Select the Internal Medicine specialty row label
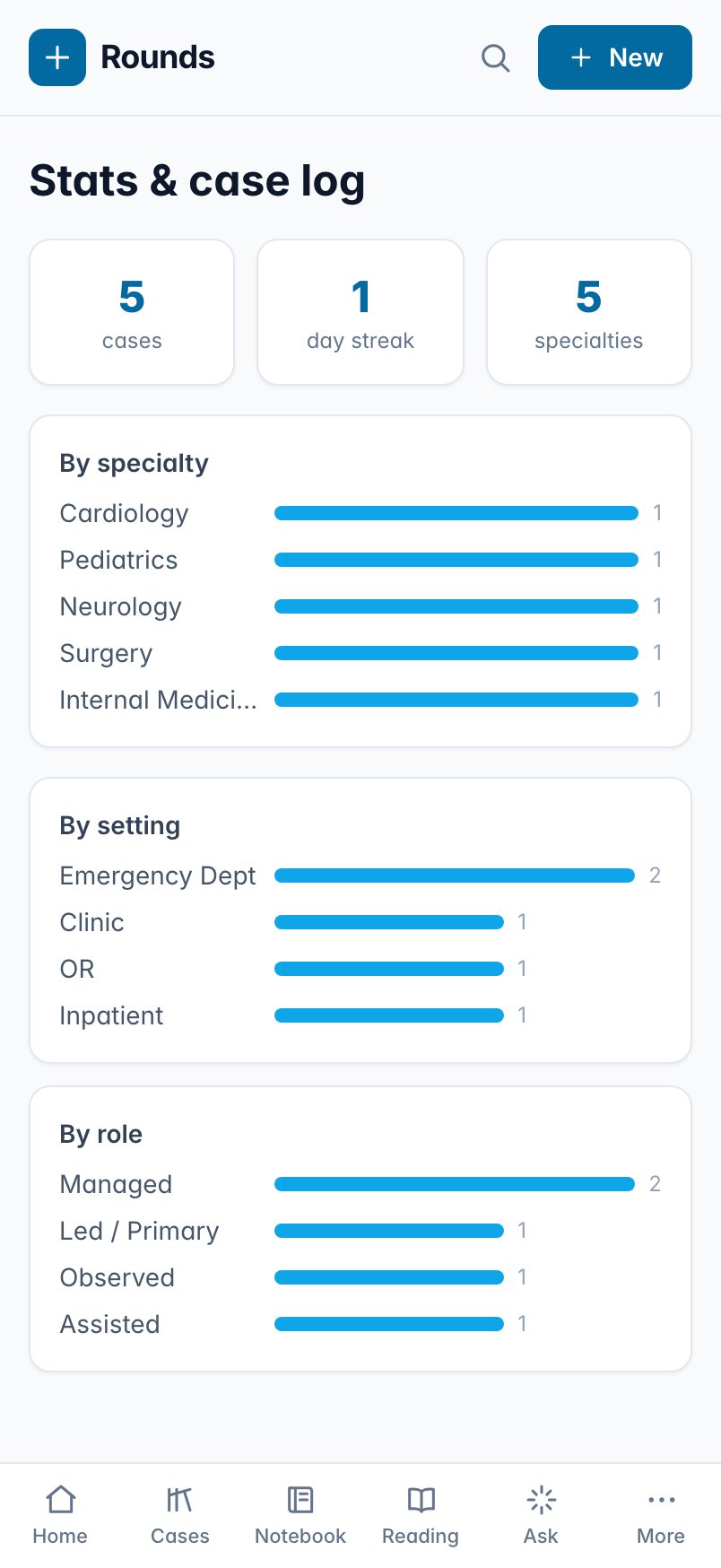721x1568 pixels. point(159,700)
